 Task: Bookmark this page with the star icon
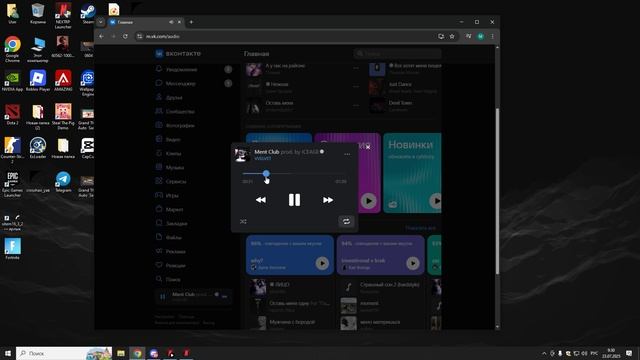[x=452, y=36]
